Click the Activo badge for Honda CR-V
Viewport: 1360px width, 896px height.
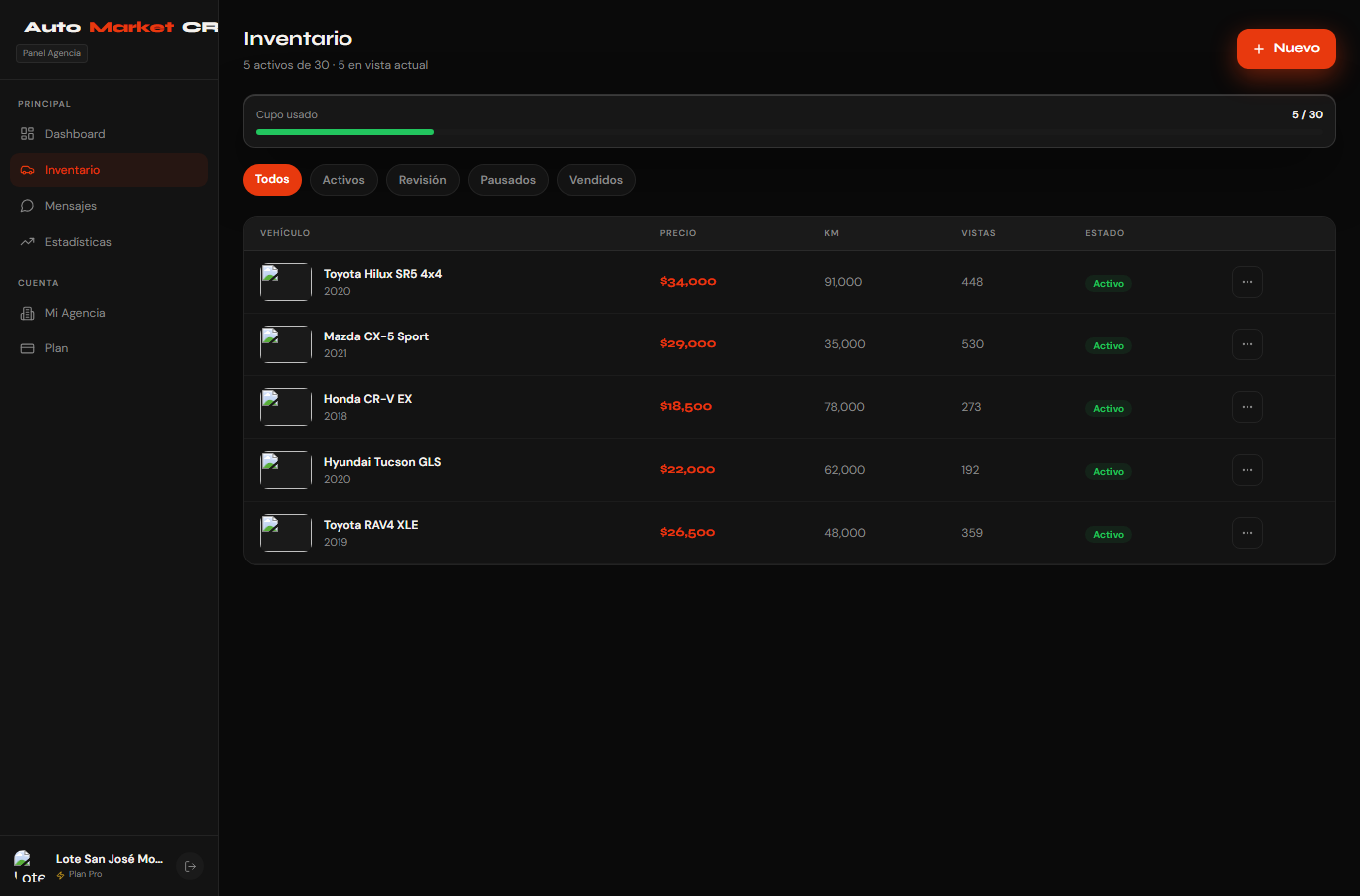coord(1108,409)
